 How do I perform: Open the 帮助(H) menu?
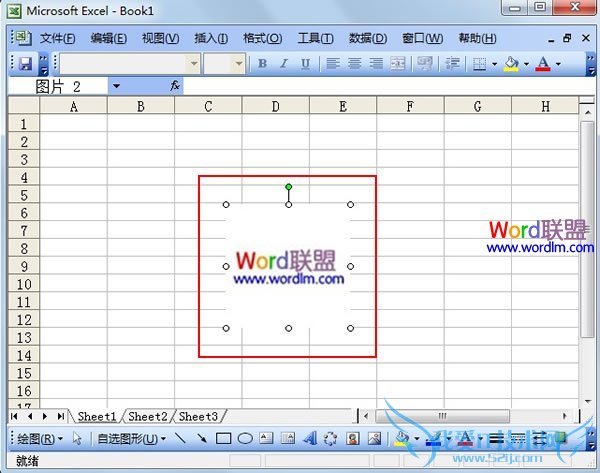[477, 38]
